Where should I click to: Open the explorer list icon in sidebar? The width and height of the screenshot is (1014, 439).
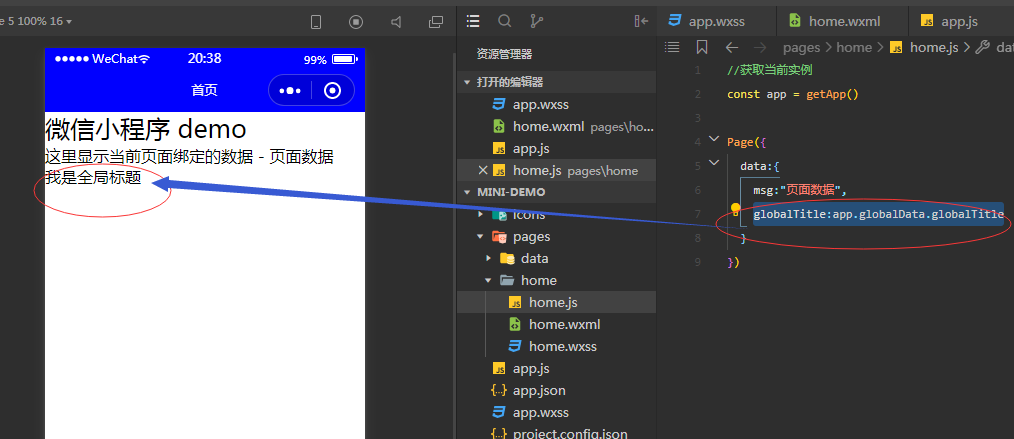click(473, 21)
